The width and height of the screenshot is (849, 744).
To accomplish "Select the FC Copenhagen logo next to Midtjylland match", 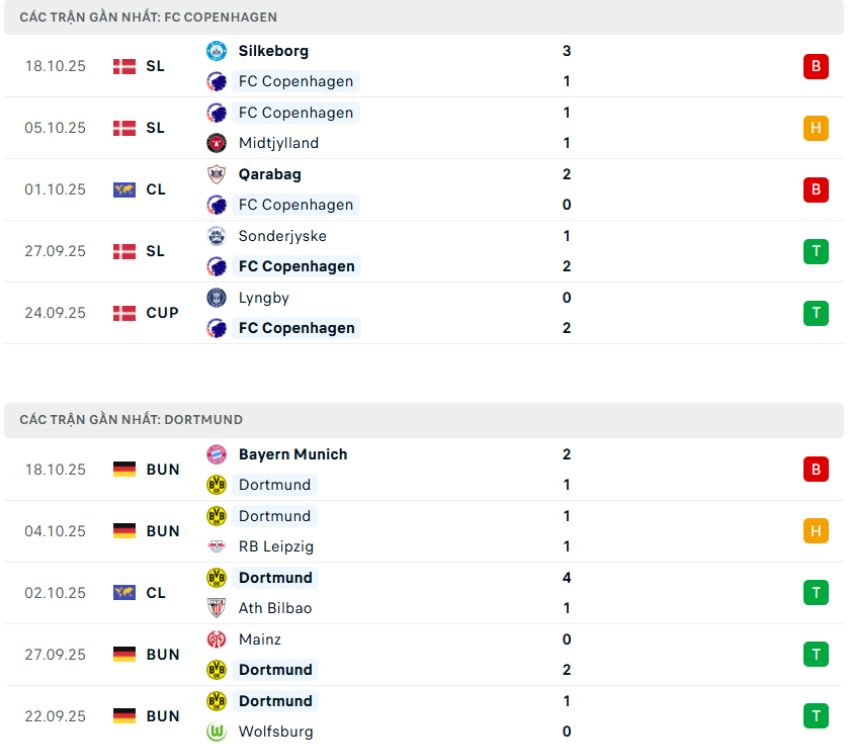I will click(x=216, y=112).
